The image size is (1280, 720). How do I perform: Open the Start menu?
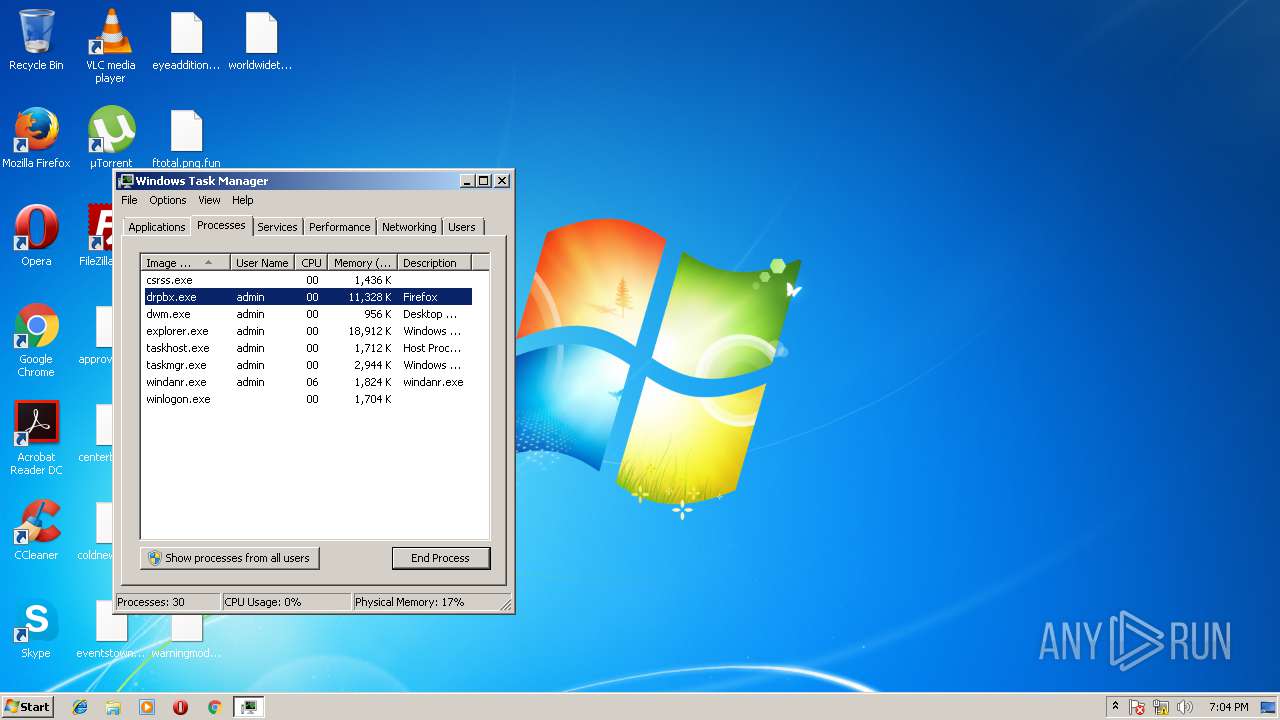(x=27, y=707)
